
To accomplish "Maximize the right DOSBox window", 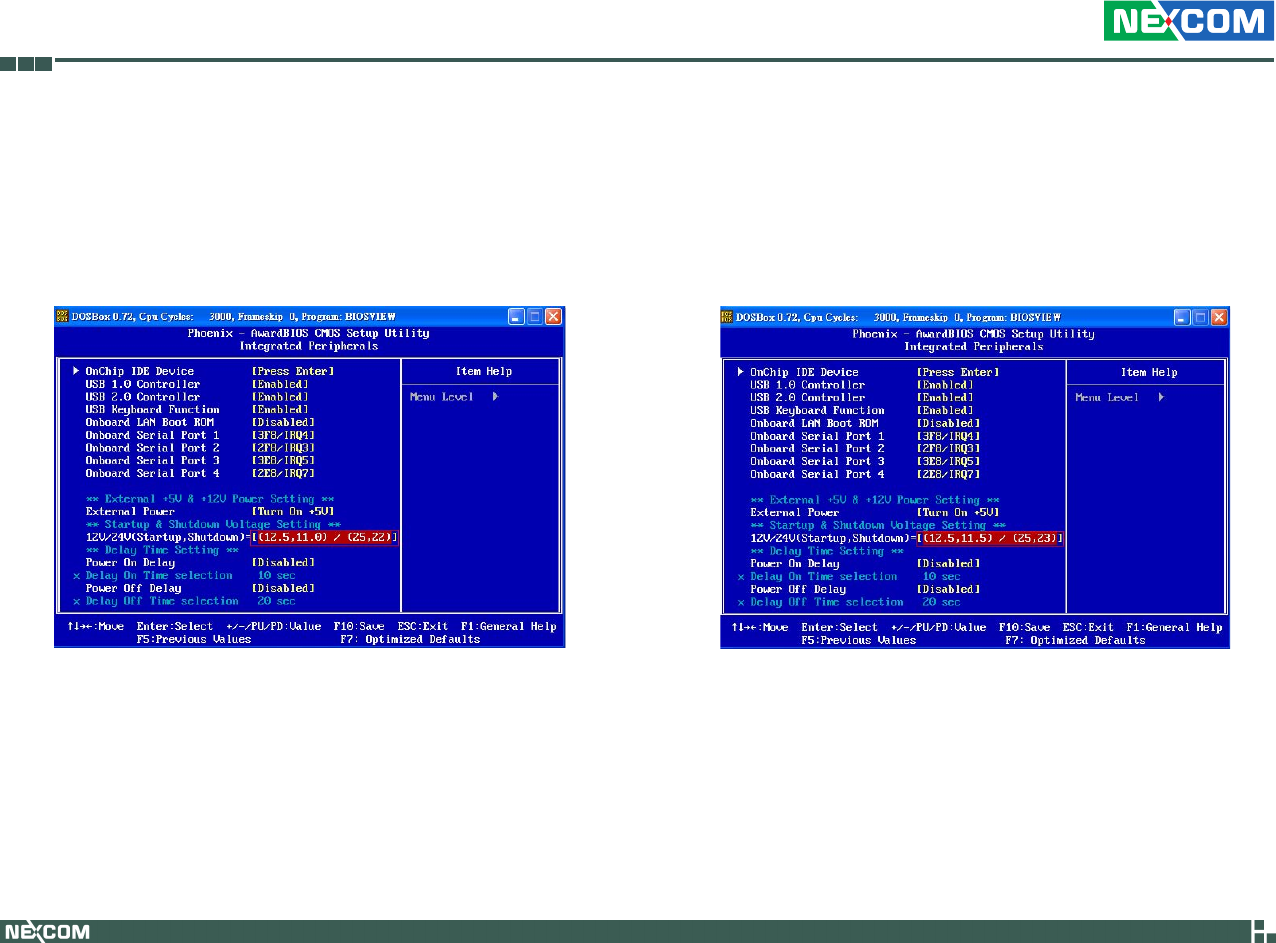I will (1200, 317).
